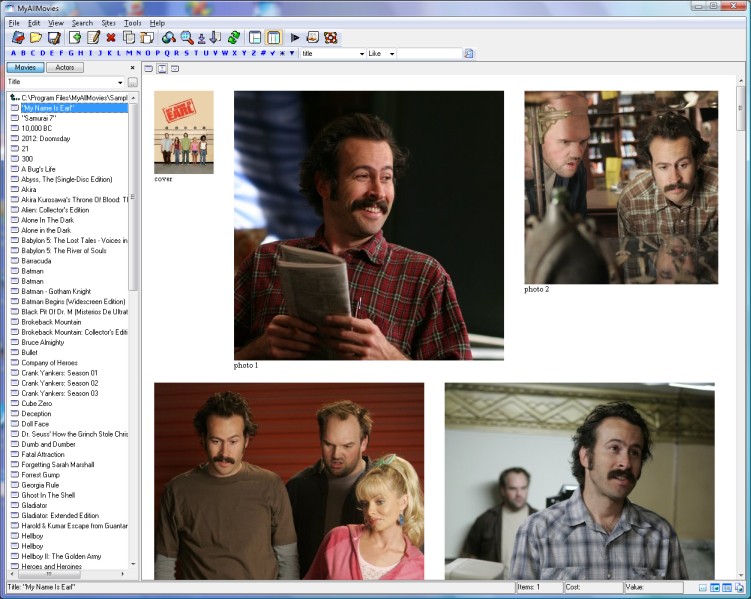This screenshot has width=751, height=599.
Task: Open the Help menu
Action: 157,23
